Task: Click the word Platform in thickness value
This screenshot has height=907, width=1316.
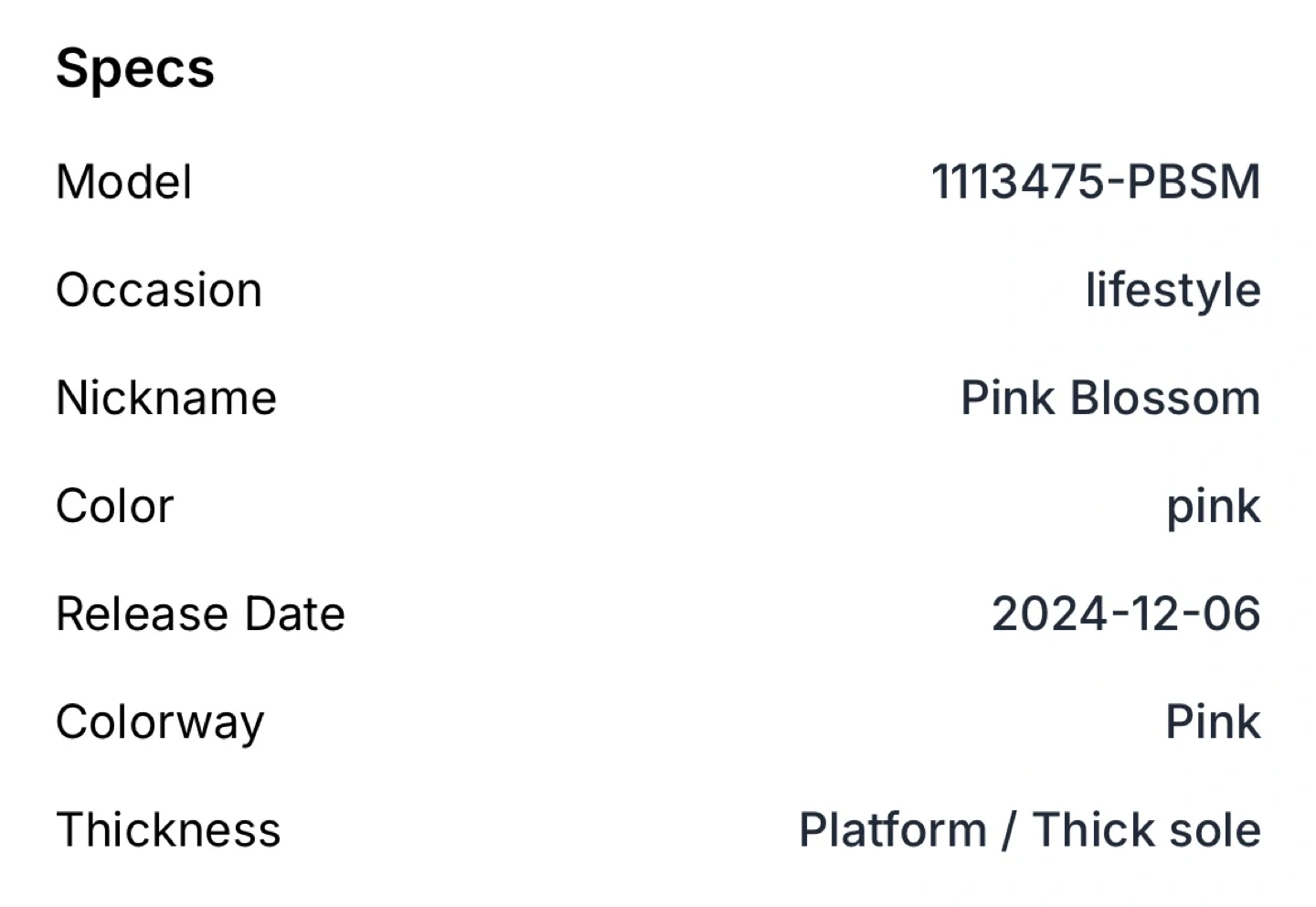Action: coord(893,830)
